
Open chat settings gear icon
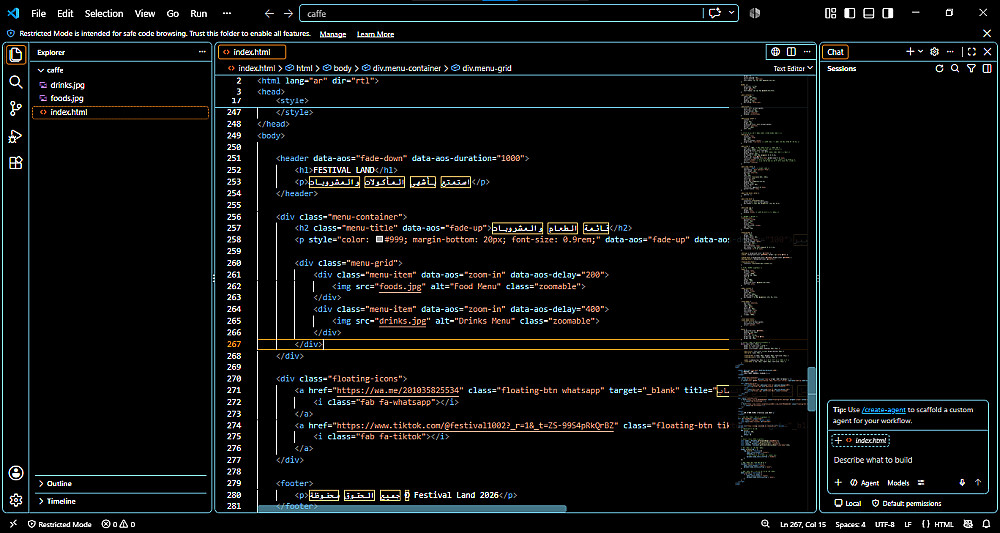[x=935, y=52]
